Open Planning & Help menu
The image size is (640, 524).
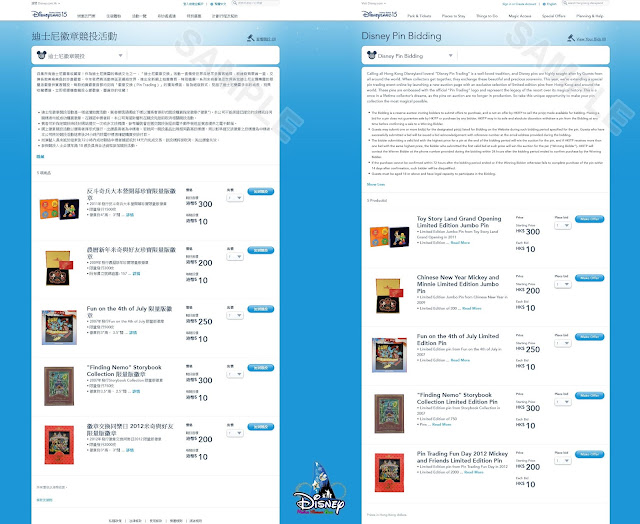pos(589,16)
